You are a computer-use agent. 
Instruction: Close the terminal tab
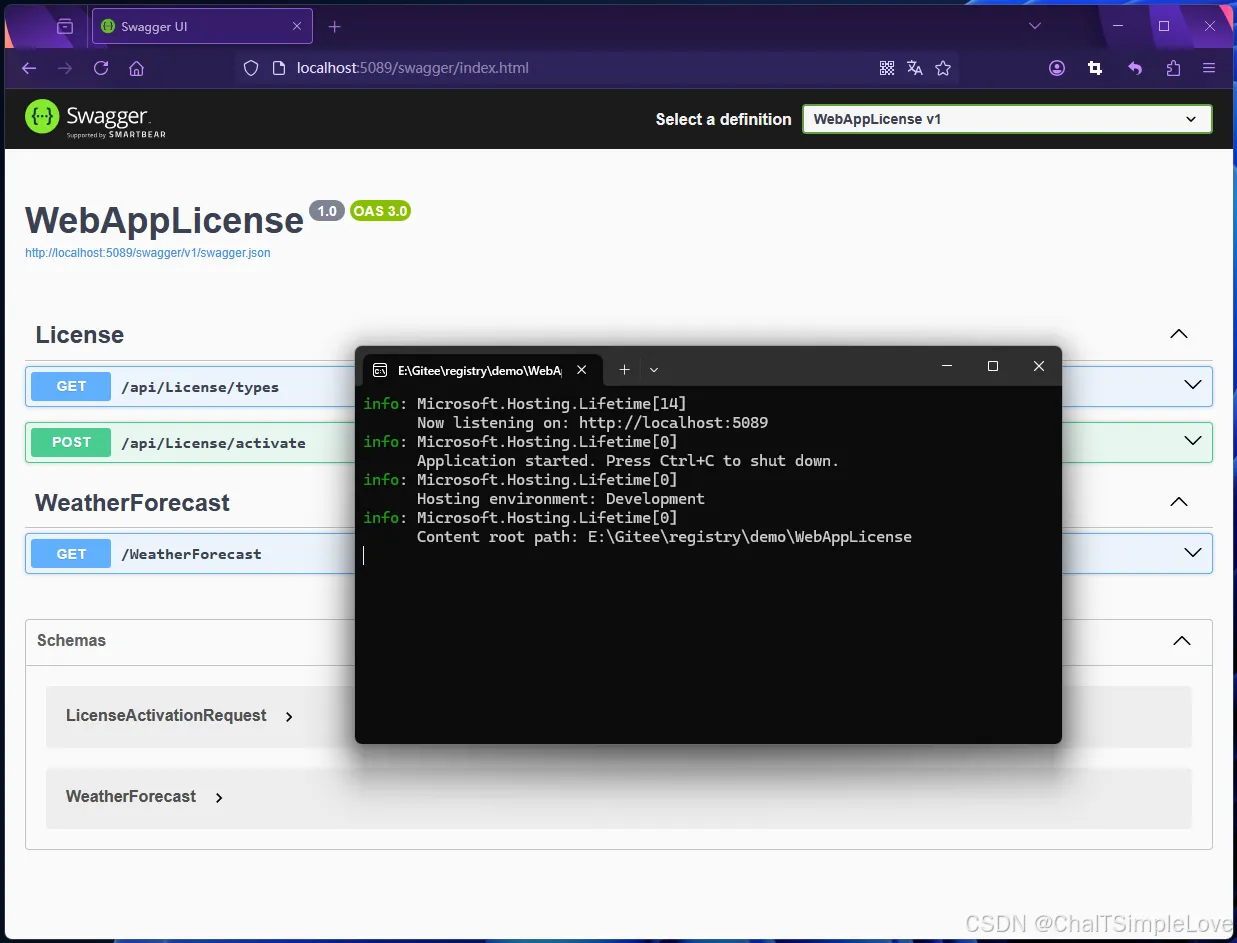[x=582, y=370]
